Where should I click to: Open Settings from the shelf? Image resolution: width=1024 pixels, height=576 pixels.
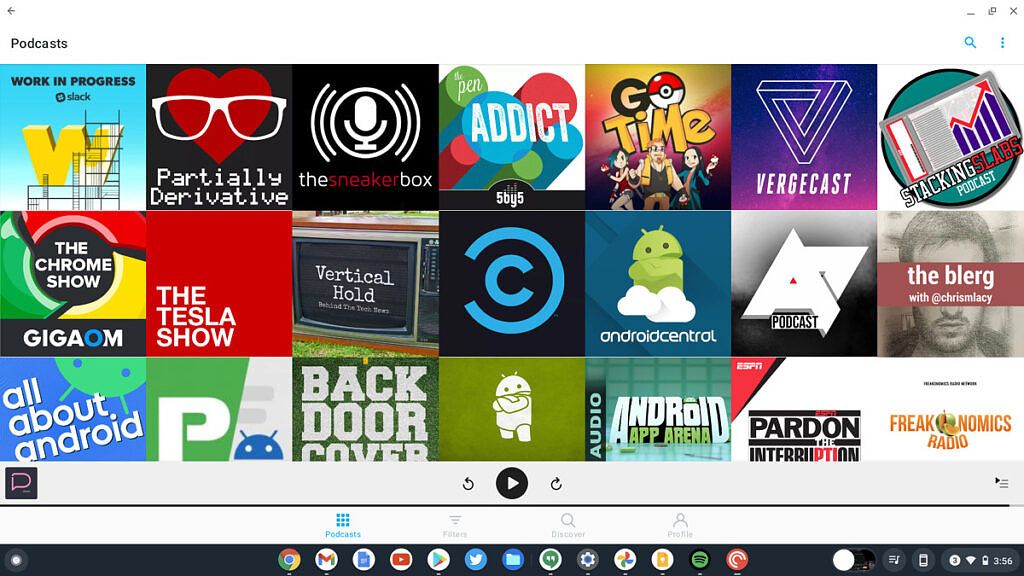[588, 560]
